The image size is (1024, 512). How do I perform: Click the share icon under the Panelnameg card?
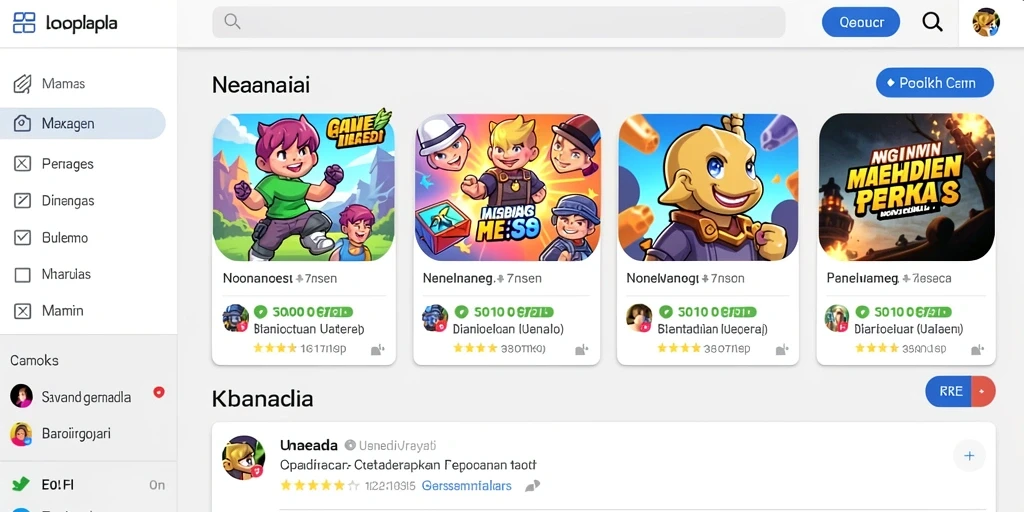978,350
